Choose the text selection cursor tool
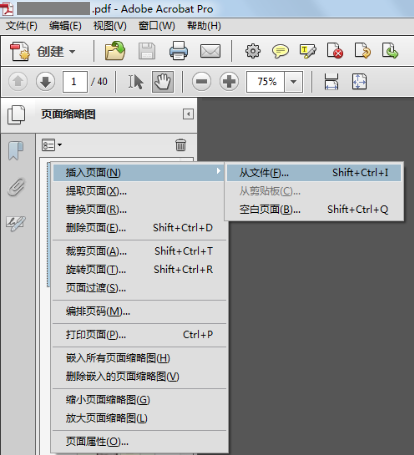 (136, 81)
